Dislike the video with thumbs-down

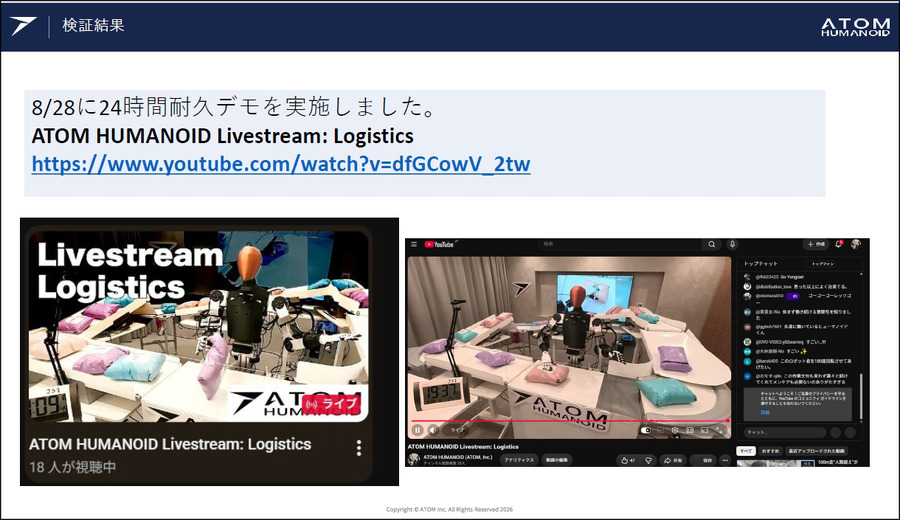649,460
